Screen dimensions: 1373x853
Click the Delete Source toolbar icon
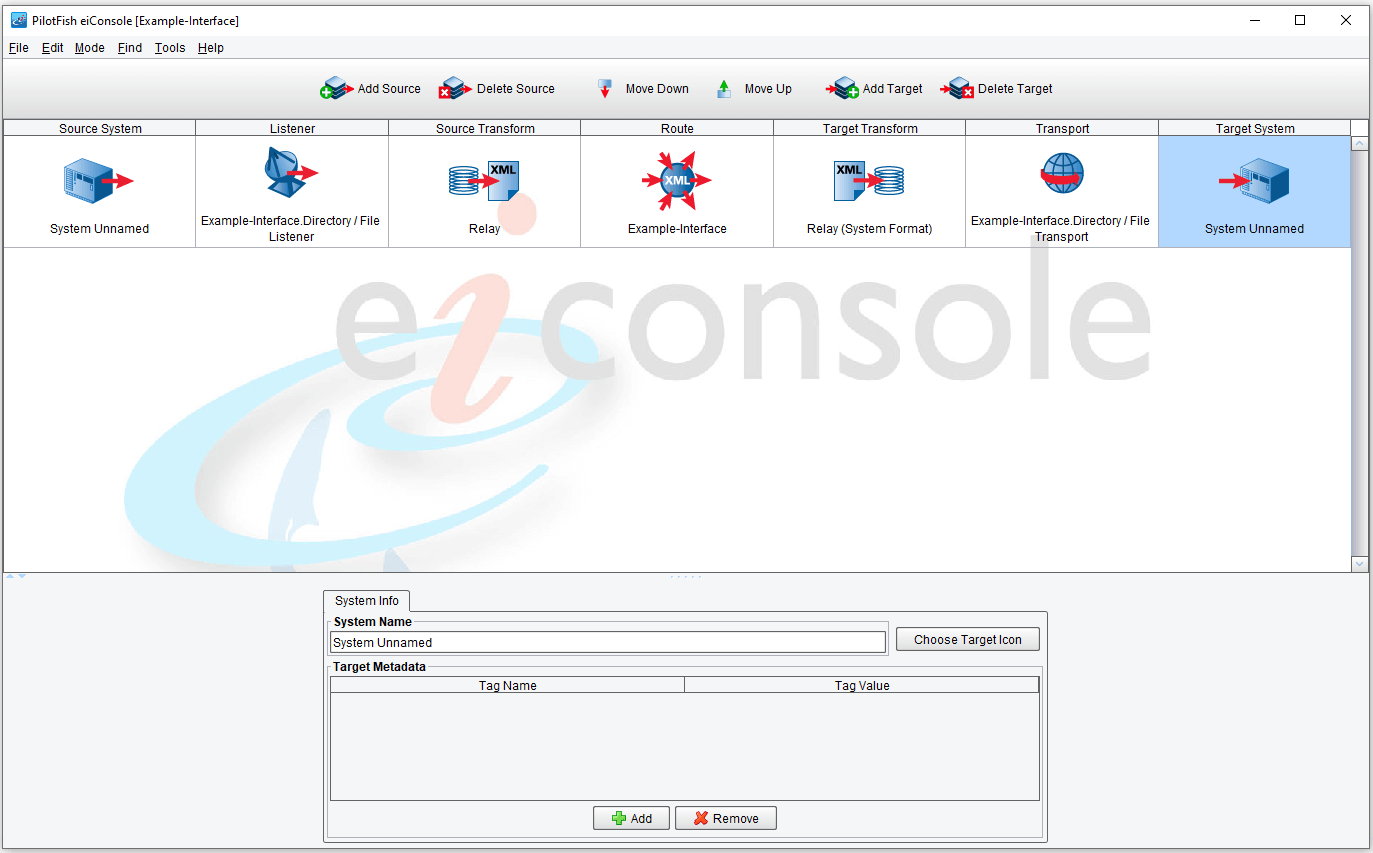click(x=455, y=89)
